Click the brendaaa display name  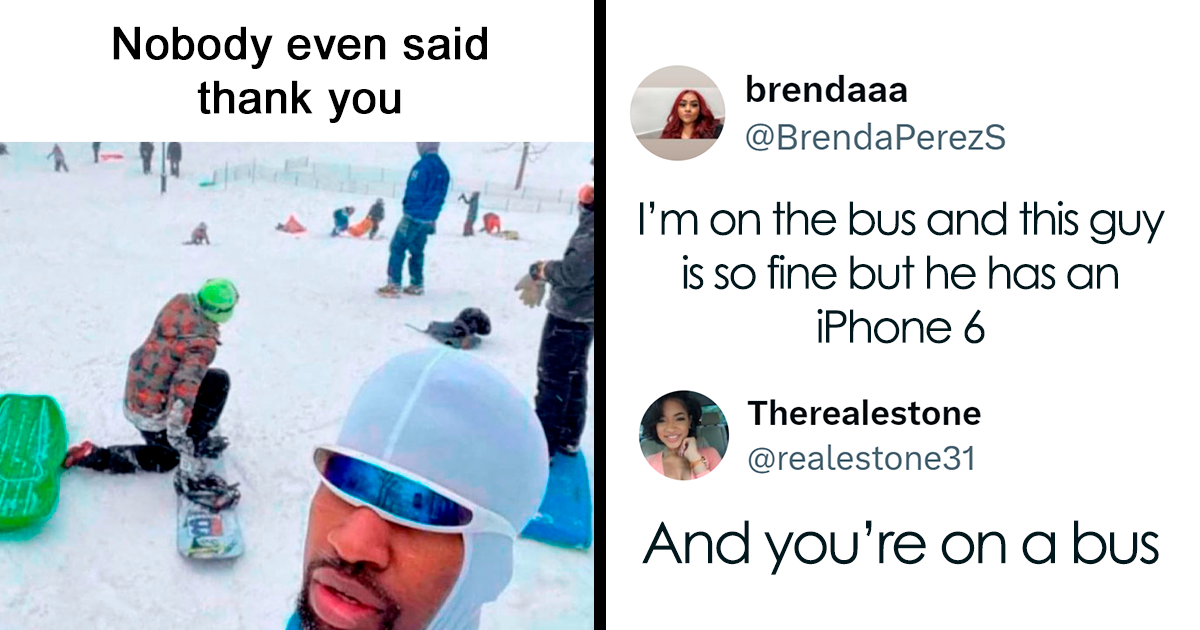point(827,90)
